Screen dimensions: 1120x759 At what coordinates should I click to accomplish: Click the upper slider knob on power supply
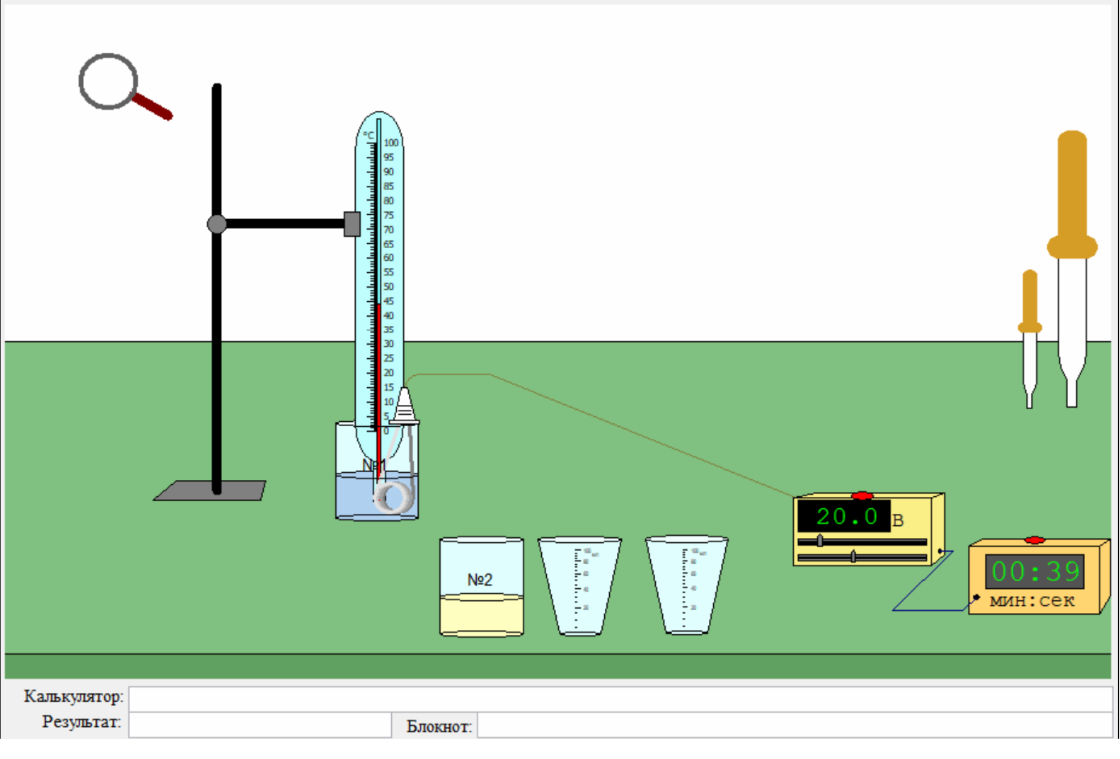(820, 541)
